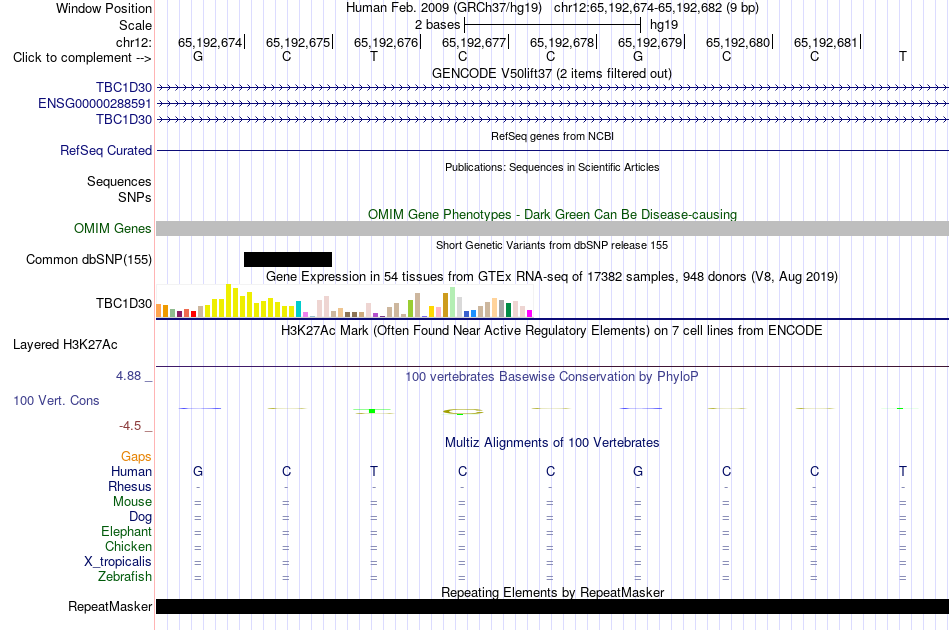Select TBC1D30 label directly below ENSG00000288591
This screenshot has height=630, width=950.
coord(124,119)
